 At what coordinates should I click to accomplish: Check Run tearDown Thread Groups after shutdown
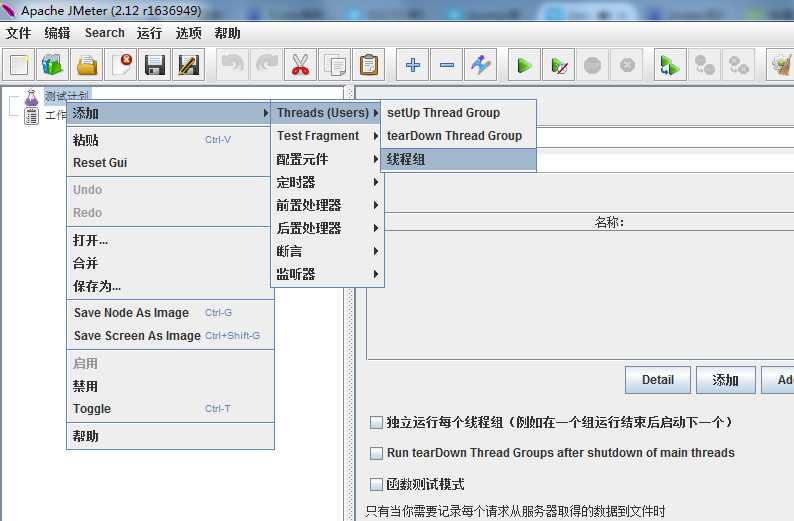[x=376, y=453]
